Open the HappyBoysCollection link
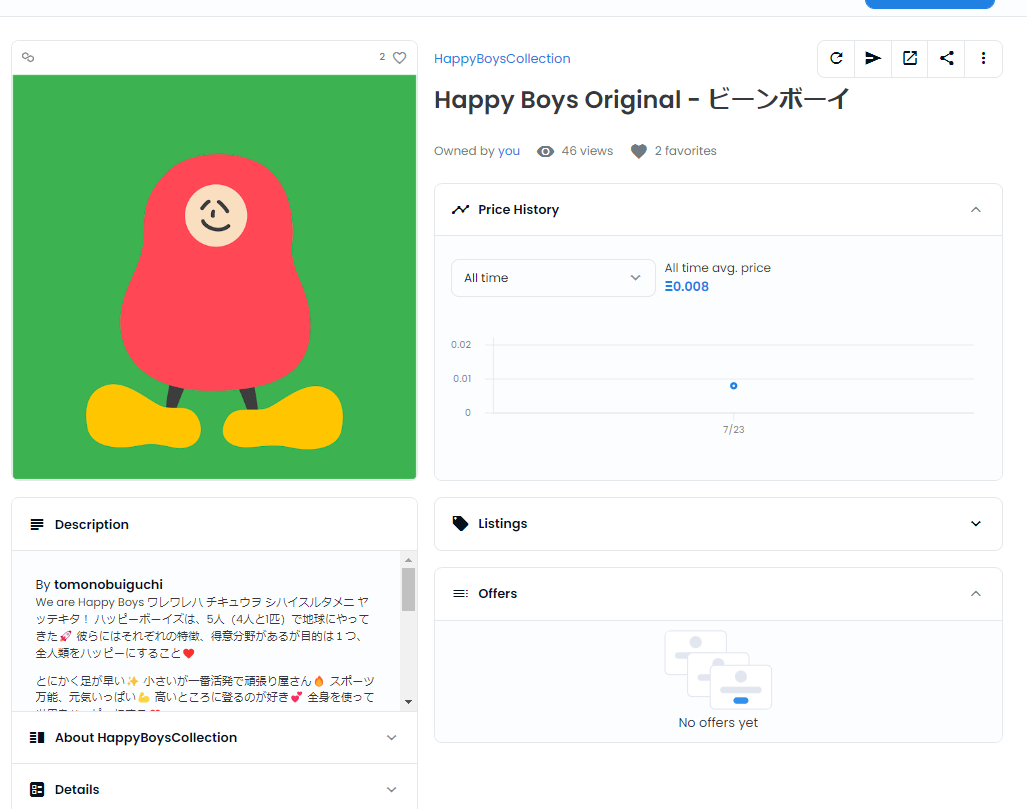 click(x=502, y=58)
